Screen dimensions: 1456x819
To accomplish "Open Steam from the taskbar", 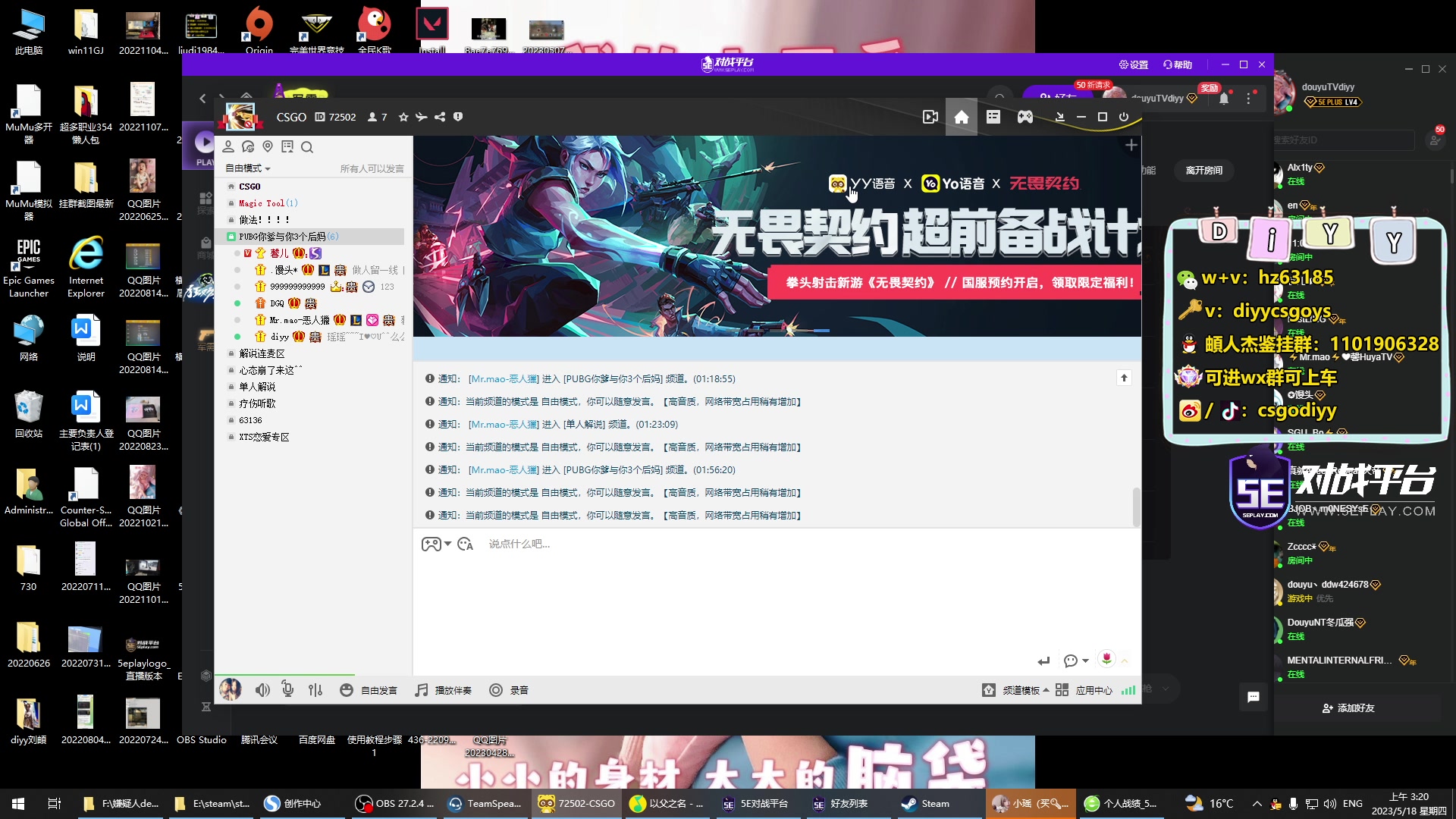I will pos(924,804).
